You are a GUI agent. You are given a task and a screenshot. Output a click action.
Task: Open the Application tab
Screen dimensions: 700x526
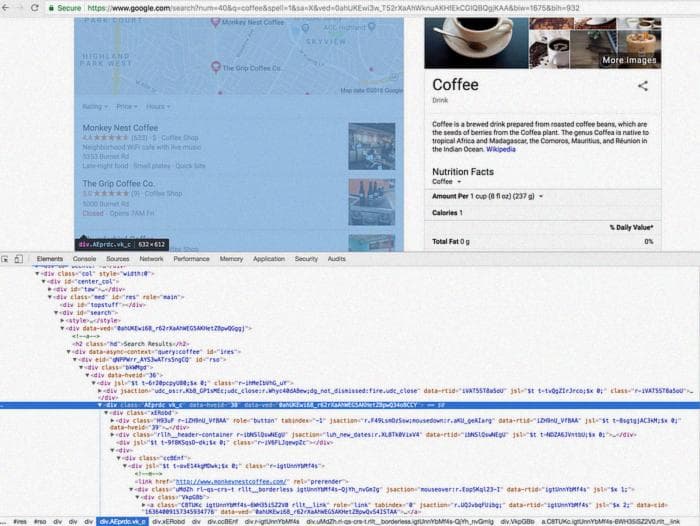pyautogui.click(x=269, y=259)
